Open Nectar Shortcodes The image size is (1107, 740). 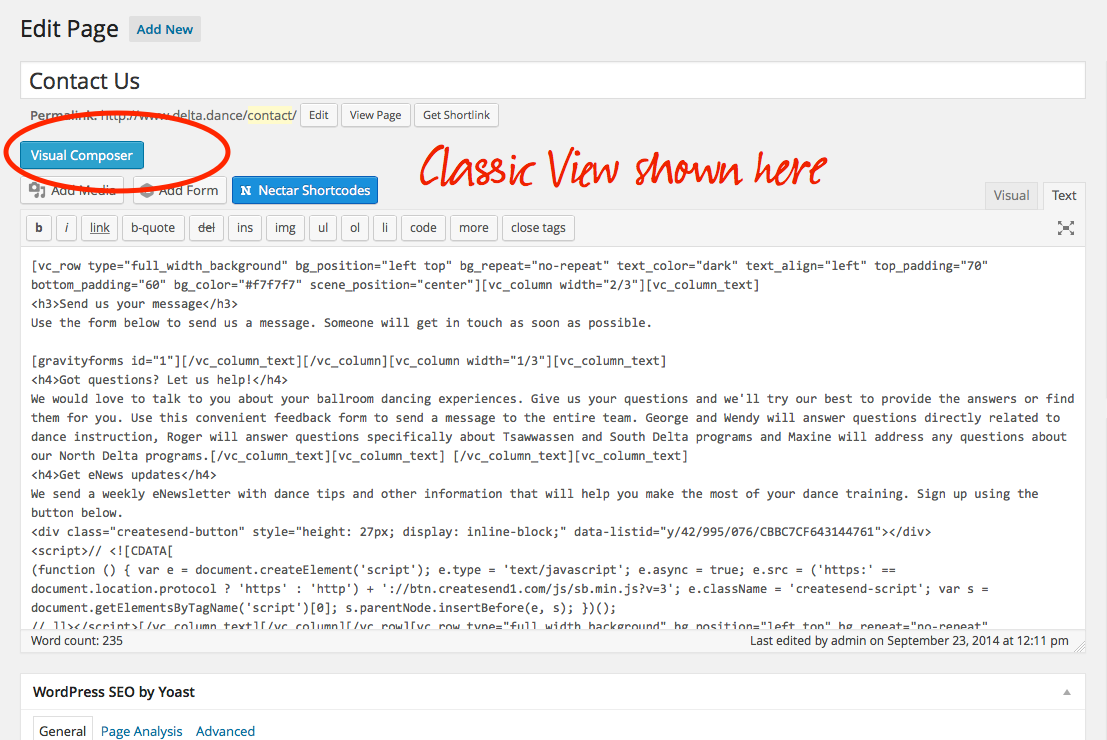tap(305, 190)
